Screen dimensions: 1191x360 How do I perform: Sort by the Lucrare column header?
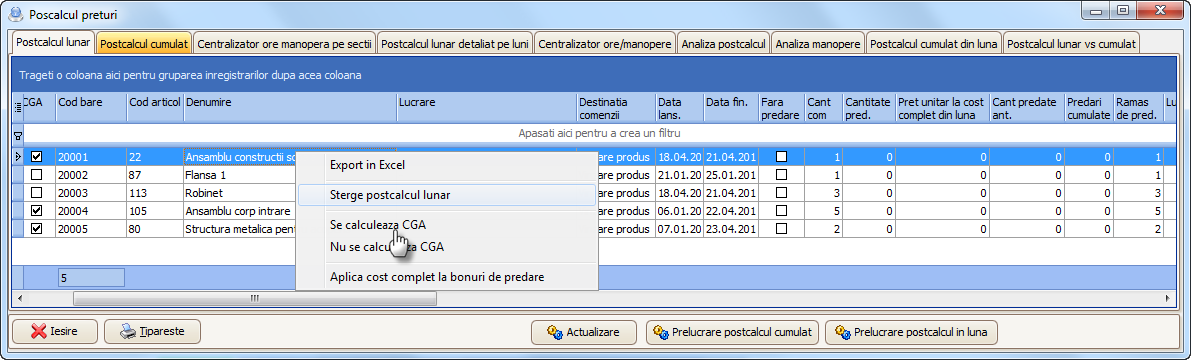pos(486,108)
